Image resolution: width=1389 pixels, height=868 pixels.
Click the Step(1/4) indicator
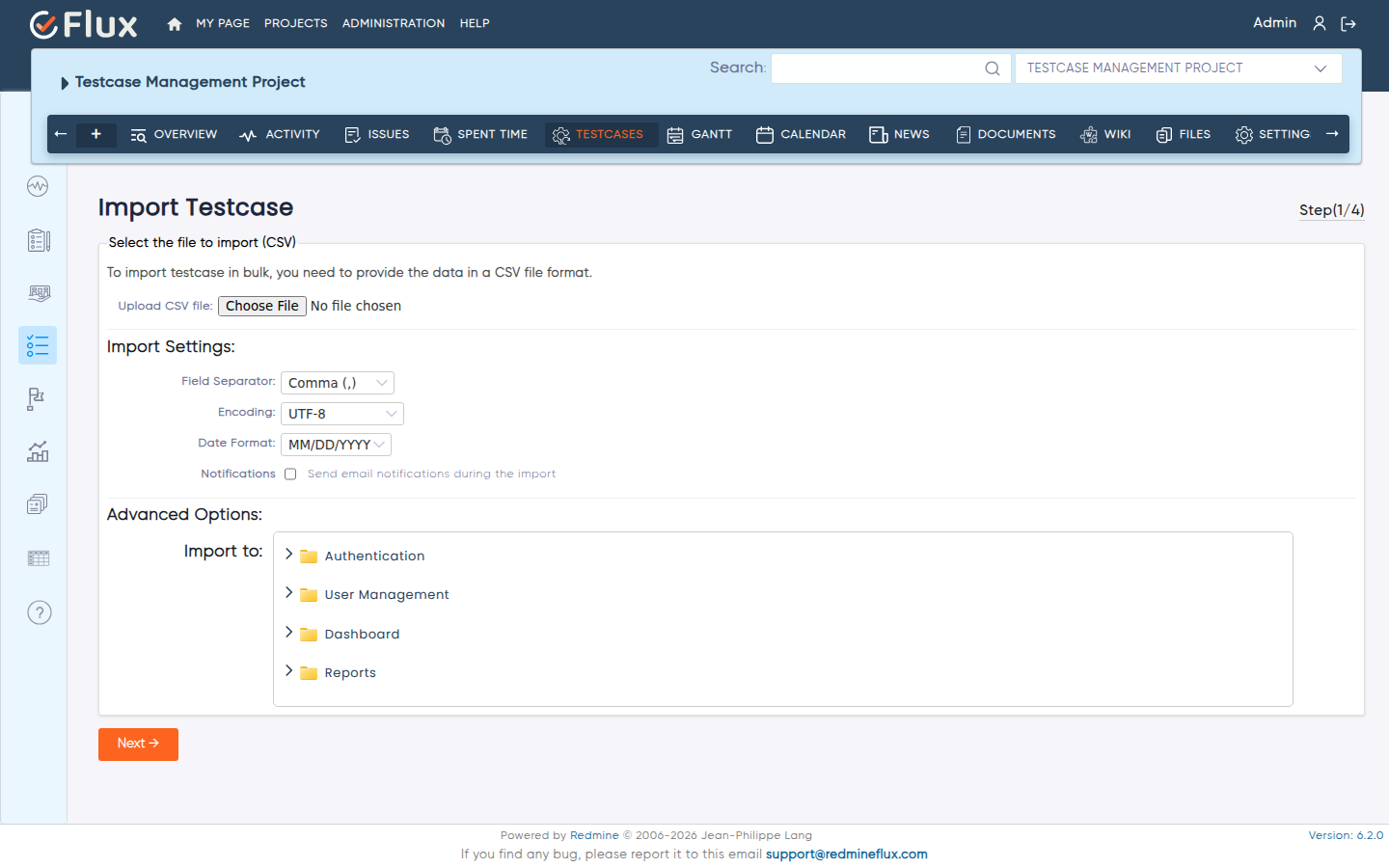pos(1331,210)
